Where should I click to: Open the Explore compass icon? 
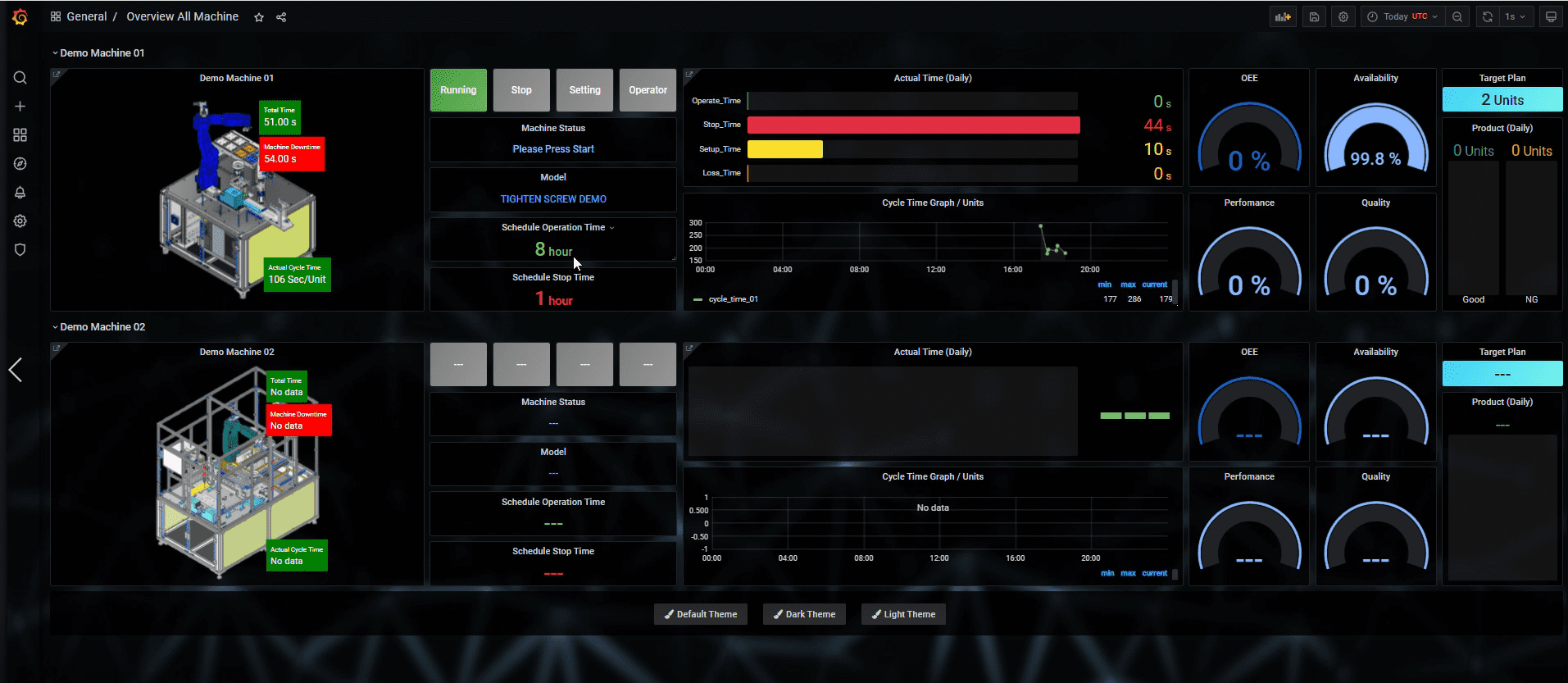click(x=20, y=164)
